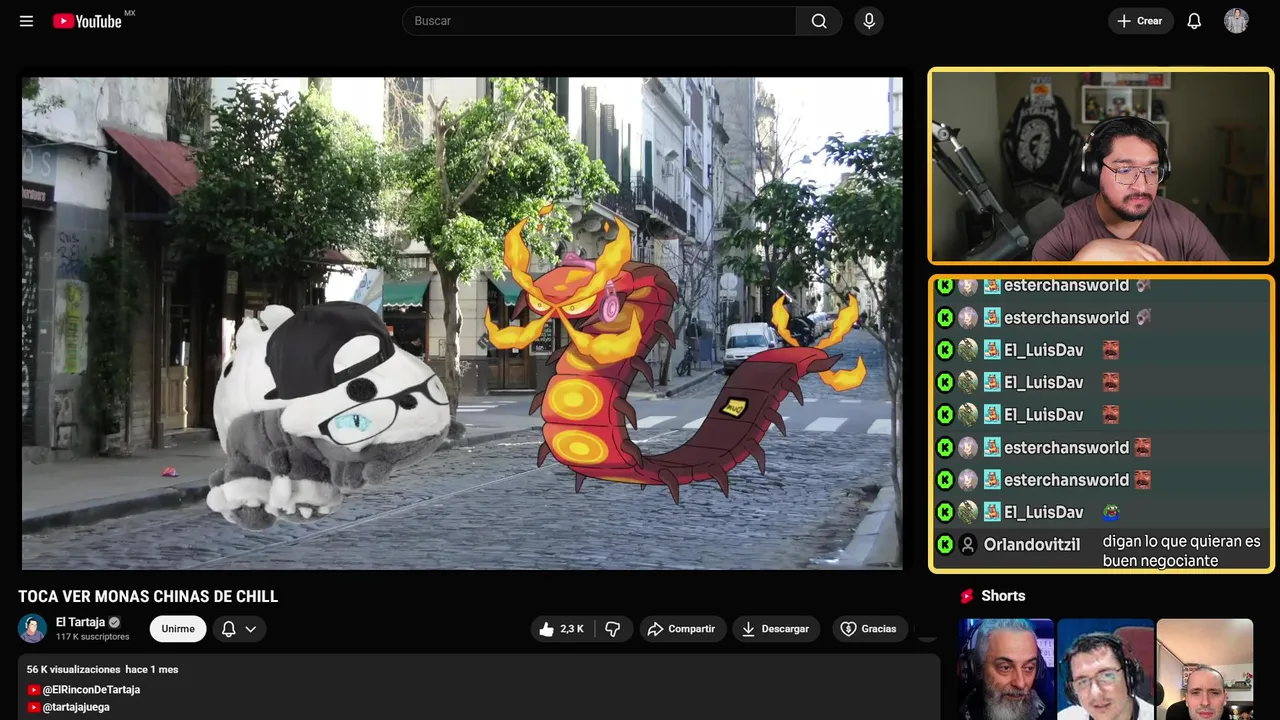The width and height of the screenshot is (1280, 720).
Task: Click Kick icon beside Orlandovitzil
Action: coord(945,545)
